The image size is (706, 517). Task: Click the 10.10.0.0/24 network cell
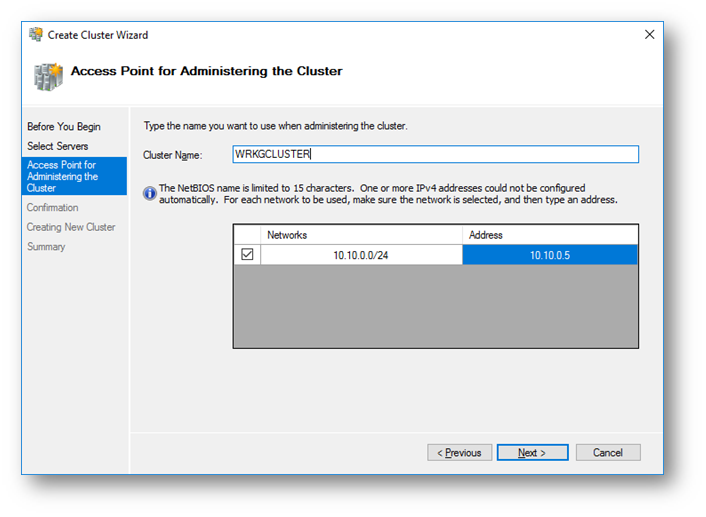pyautogui.click(x=361, y=255)
